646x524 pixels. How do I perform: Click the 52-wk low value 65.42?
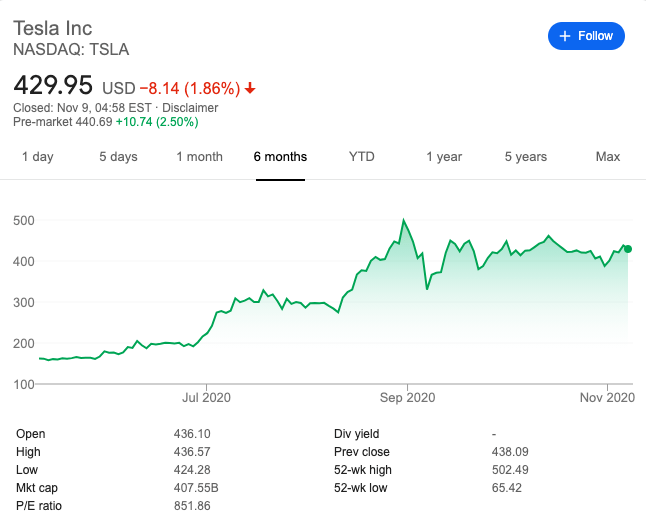pos(507,488)
